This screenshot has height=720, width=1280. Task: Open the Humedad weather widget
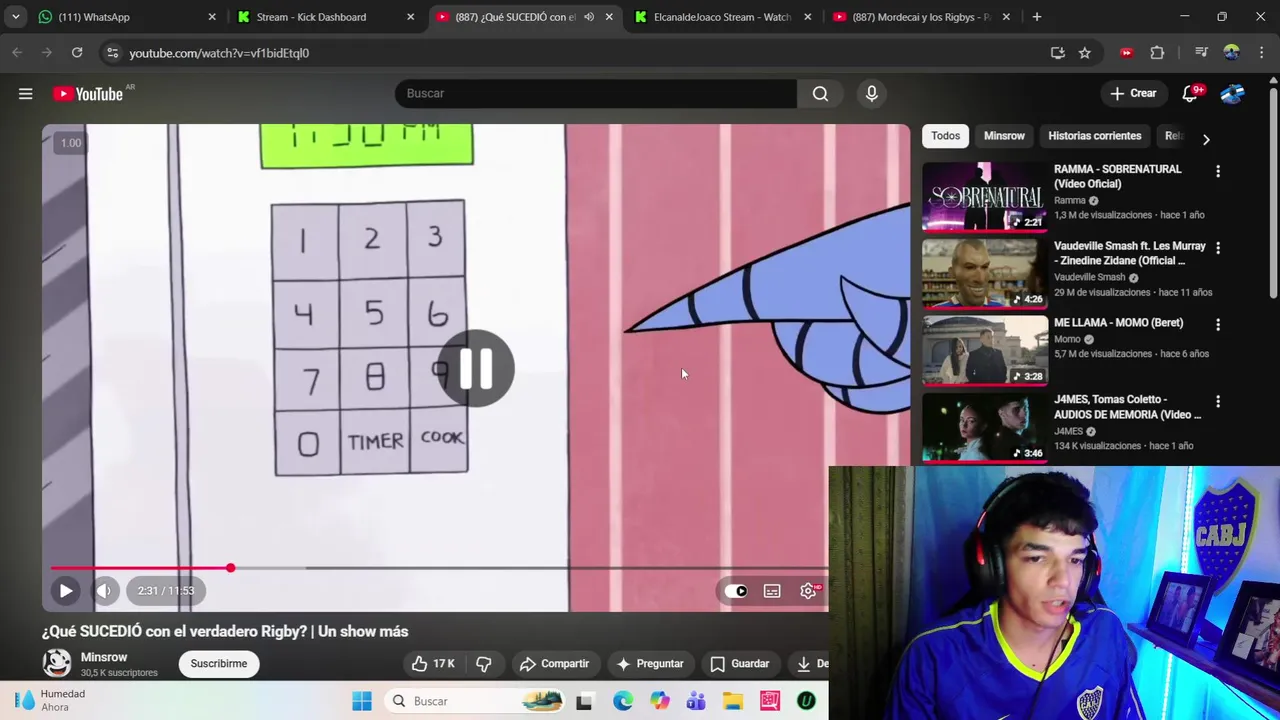(50, 700)
